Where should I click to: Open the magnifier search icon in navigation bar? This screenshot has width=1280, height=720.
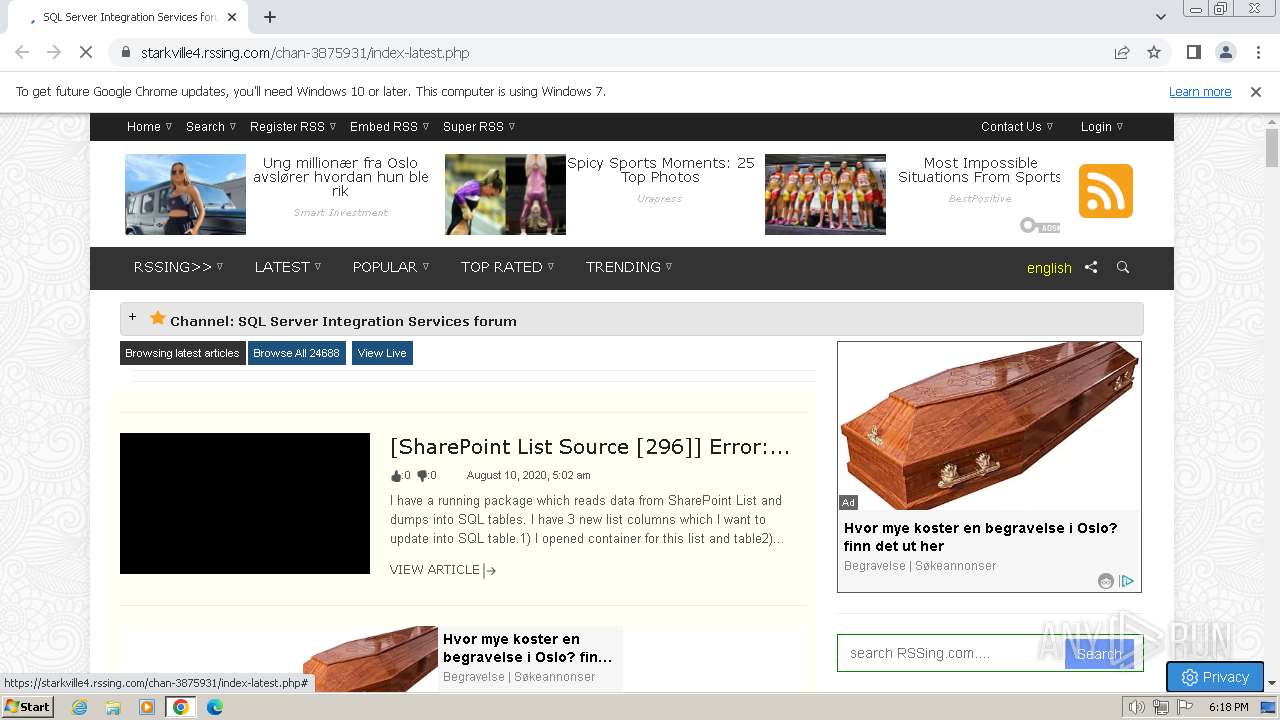pos(1123,267)
